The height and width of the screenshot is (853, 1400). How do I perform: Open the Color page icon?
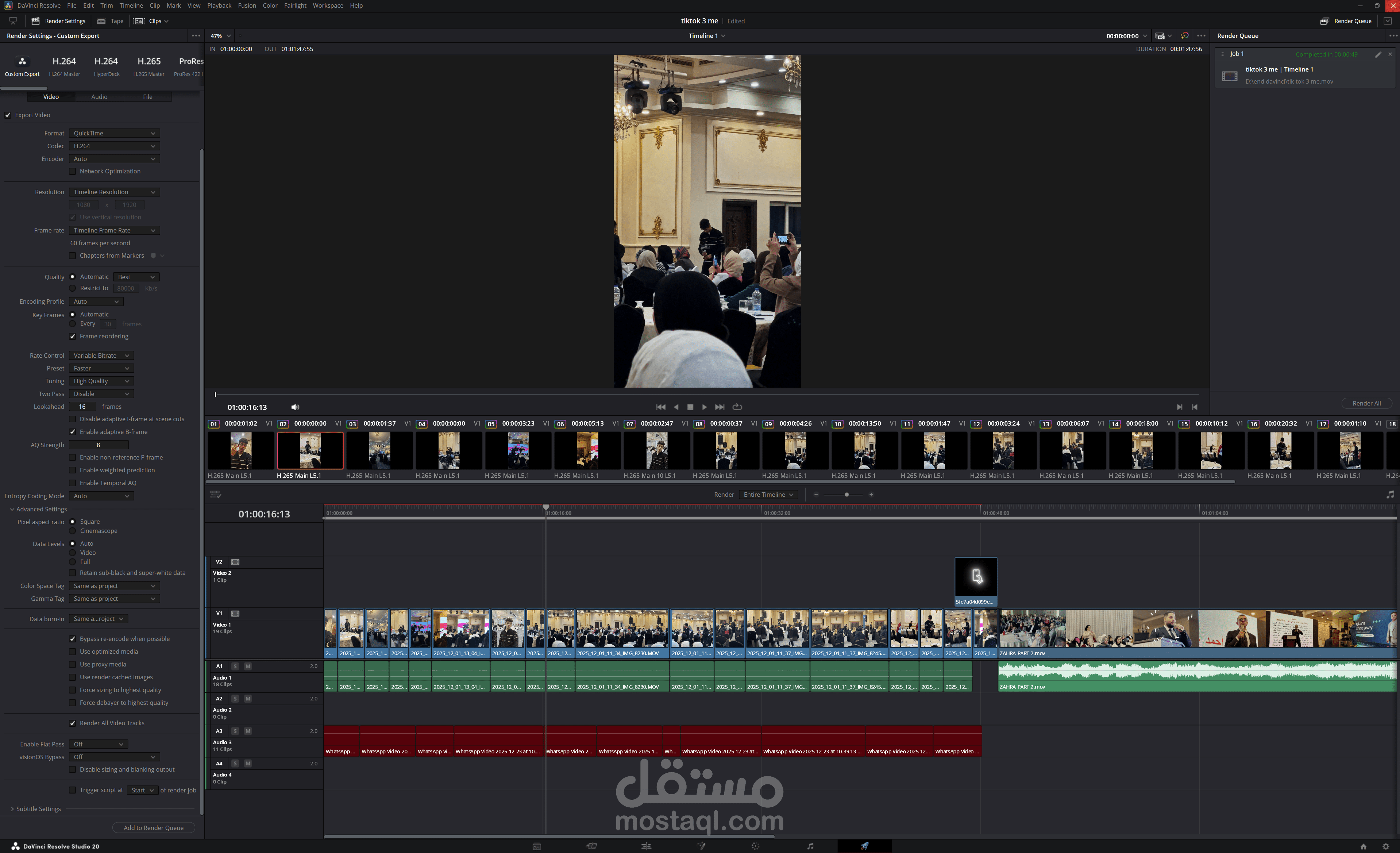click(755, 846)
